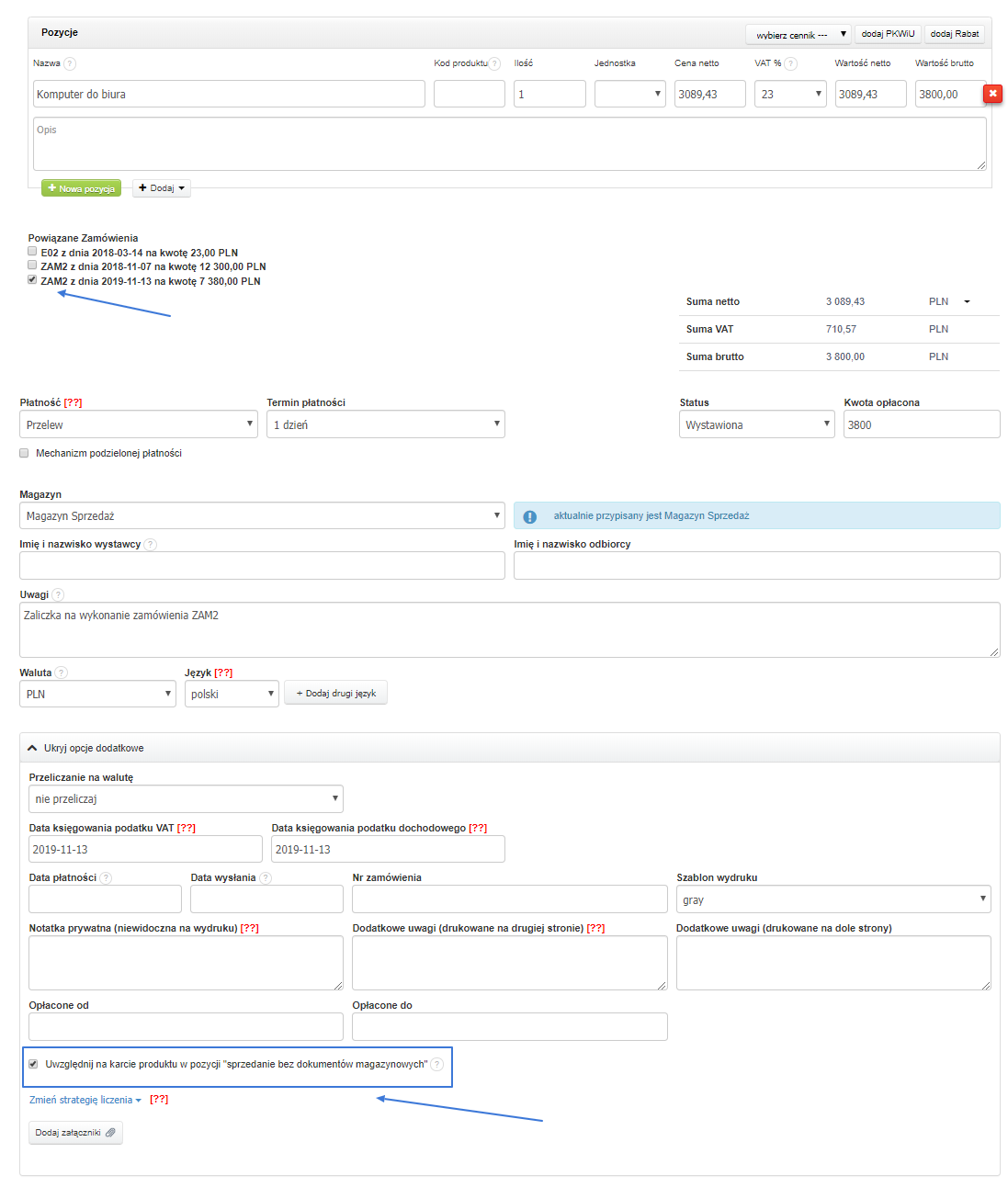
Task: Open Szablon wydruku gray dropdown
Action: click(833, 899)
